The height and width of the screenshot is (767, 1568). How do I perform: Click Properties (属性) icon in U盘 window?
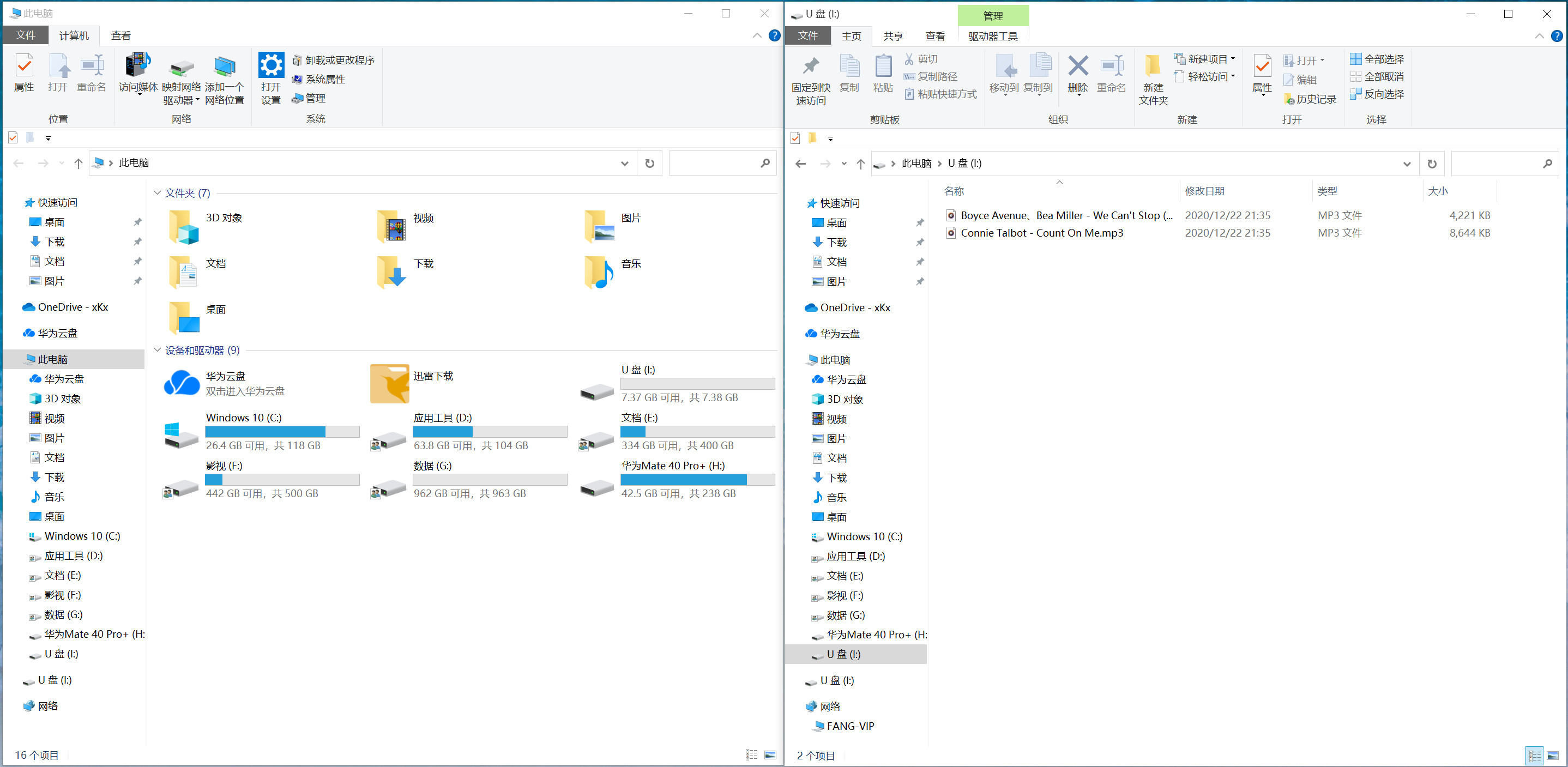pyautogui.click(x=1262, y=67)
